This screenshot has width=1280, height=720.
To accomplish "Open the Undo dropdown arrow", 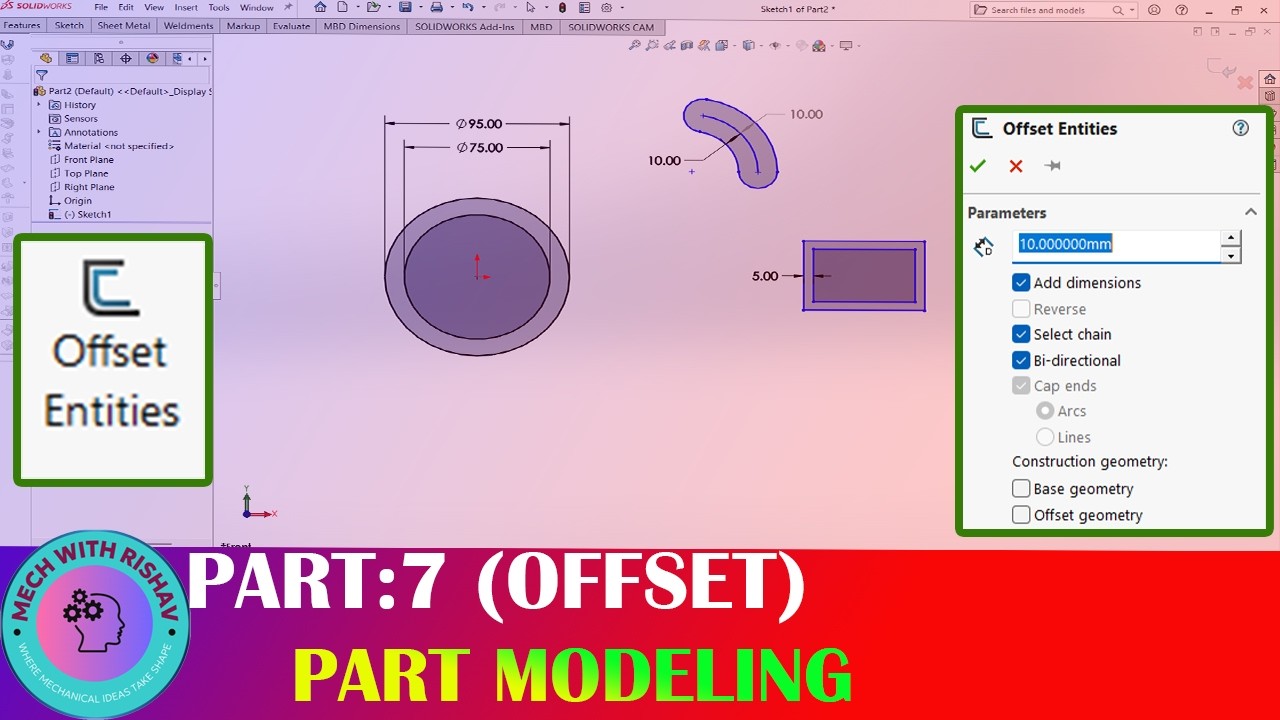I will click(x=484, y=7).
